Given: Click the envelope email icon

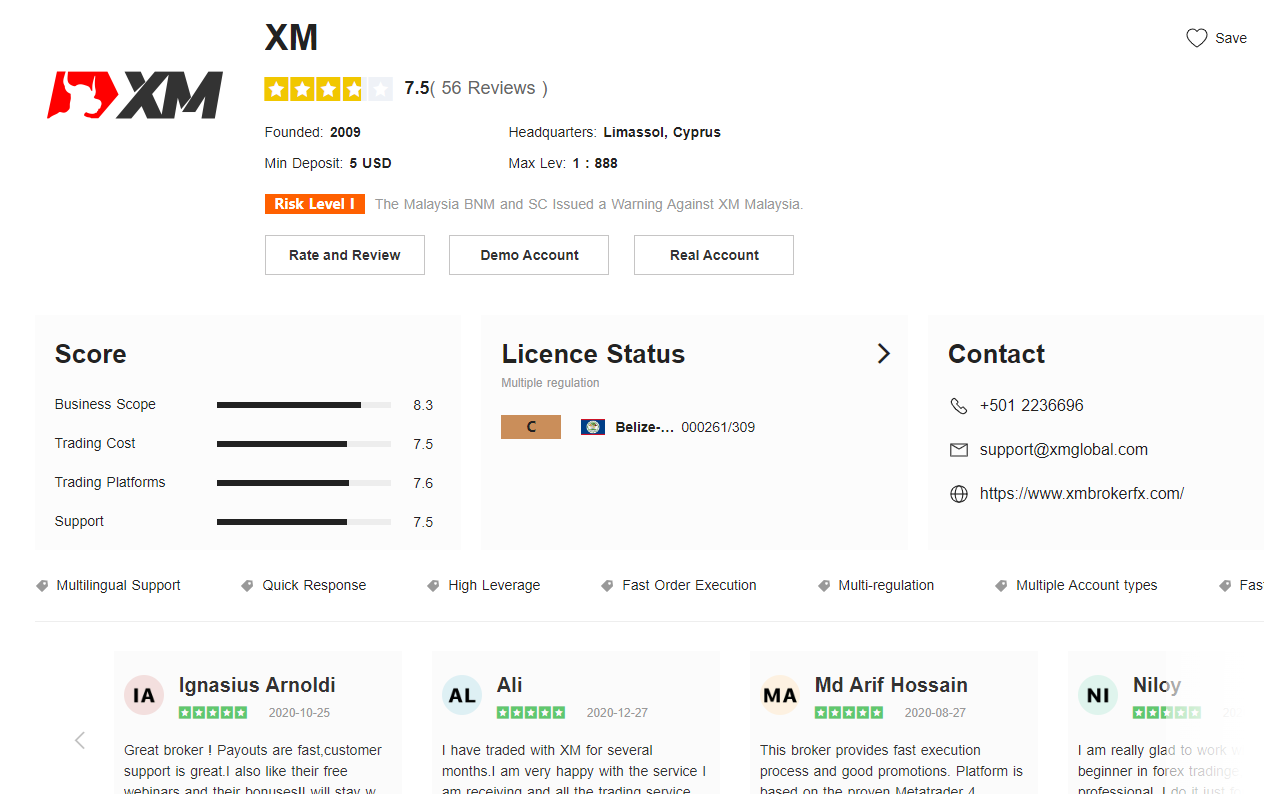Looking at the screenshot, I should [x=958, y=450].
